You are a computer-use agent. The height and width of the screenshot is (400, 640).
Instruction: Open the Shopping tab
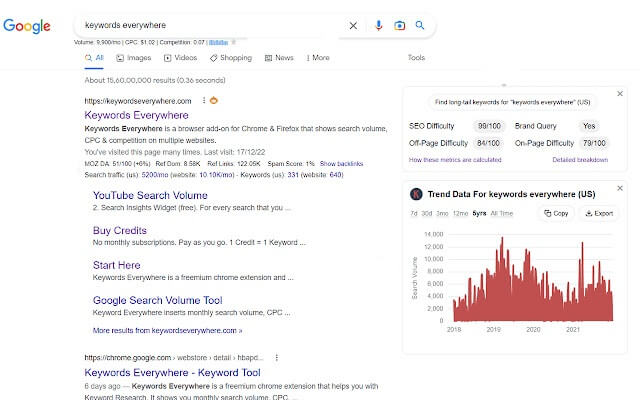point(231,58)
